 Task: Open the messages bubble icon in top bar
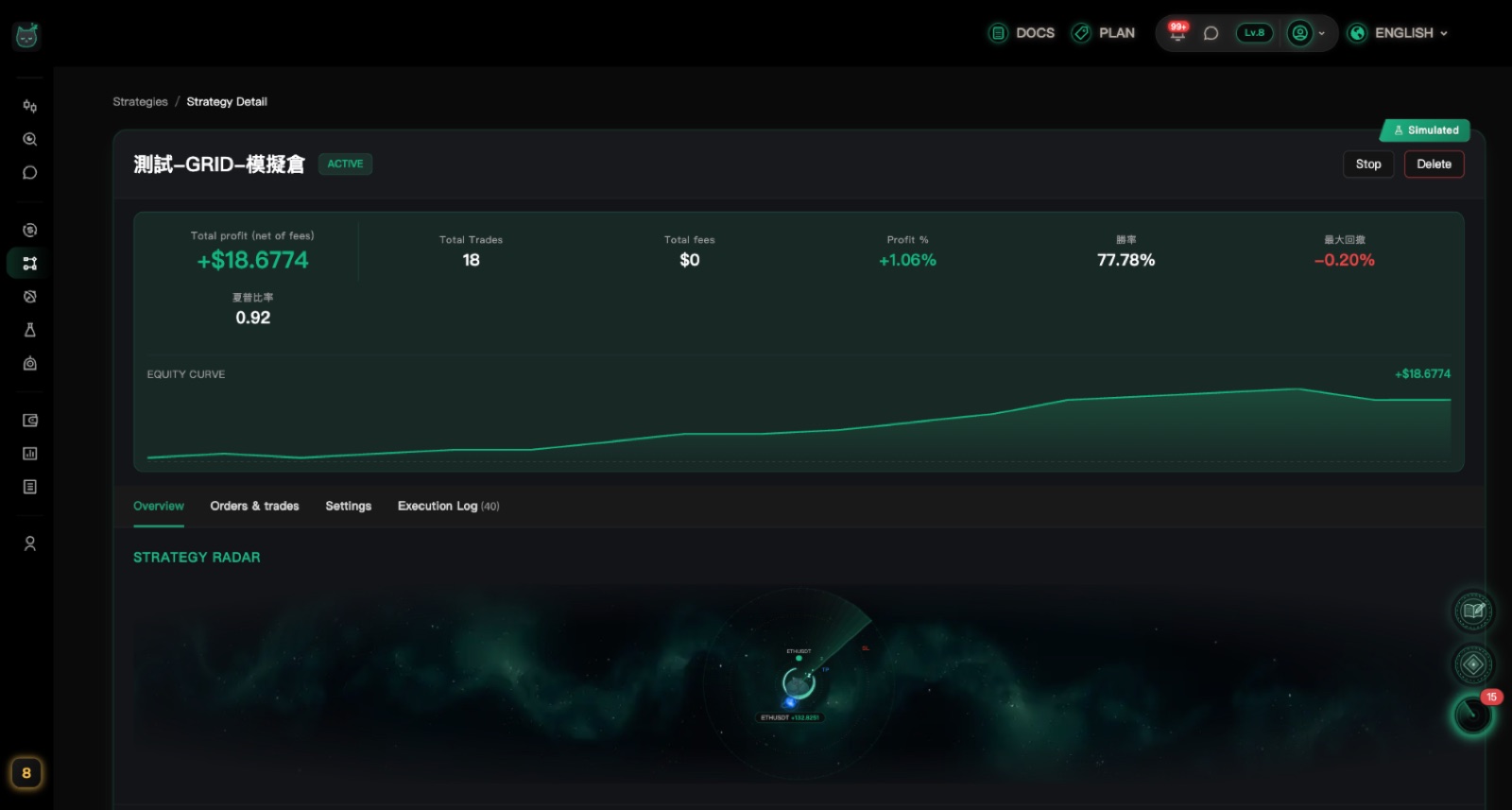pyautogui.click(x=1211, y=33)
